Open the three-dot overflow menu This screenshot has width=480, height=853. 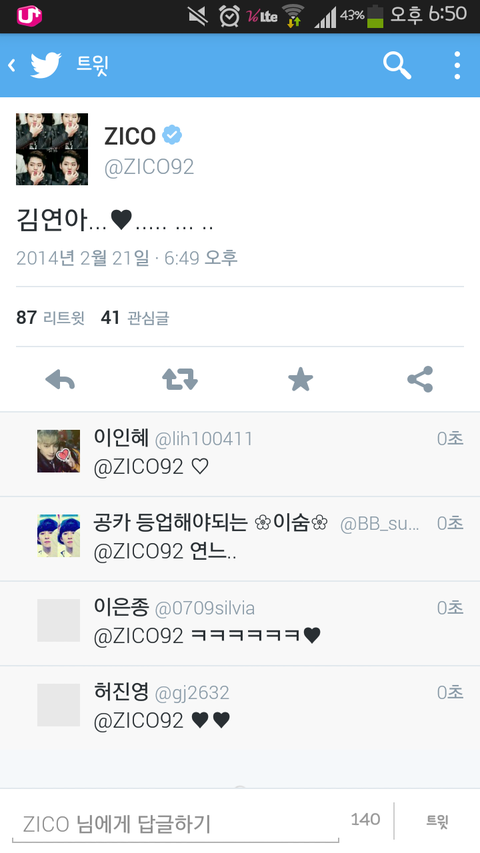click(x=457, y=65)
